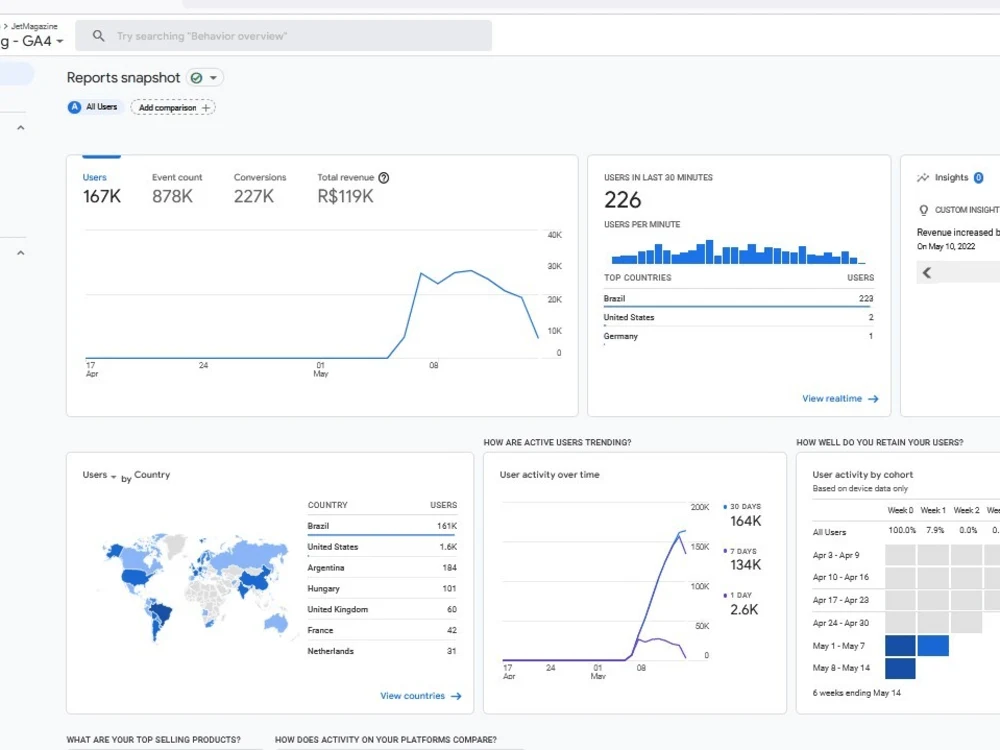Click the 7 DAYS 134K legend entry

[742, 559]
